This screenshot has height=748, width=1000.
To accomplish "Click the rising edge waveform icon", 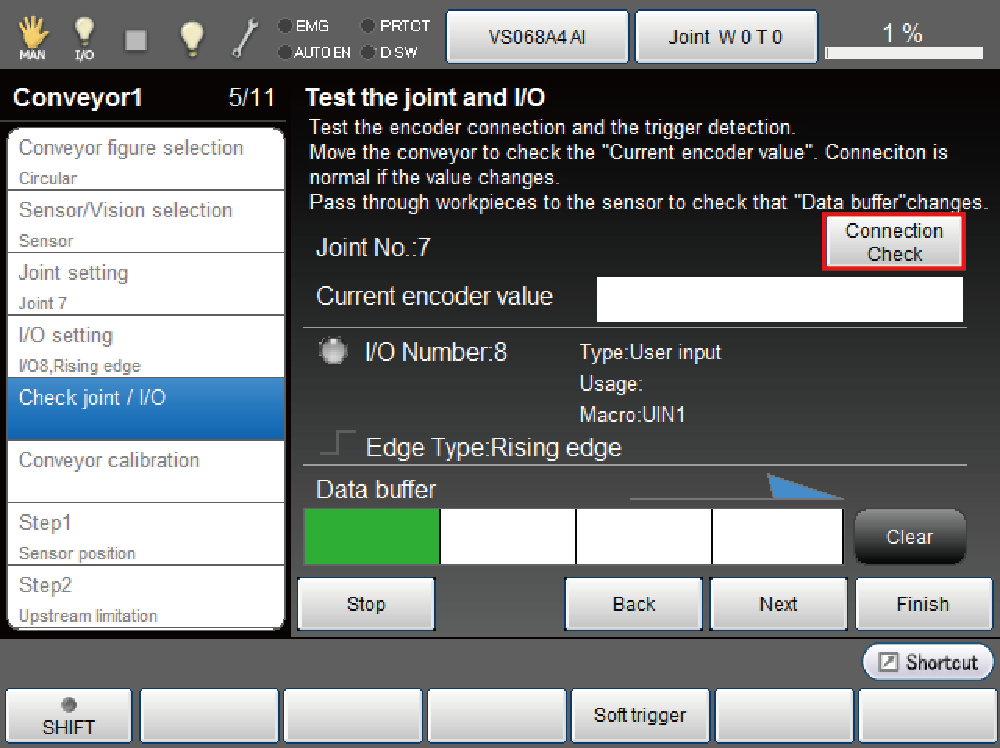I will tap(344, 444).
